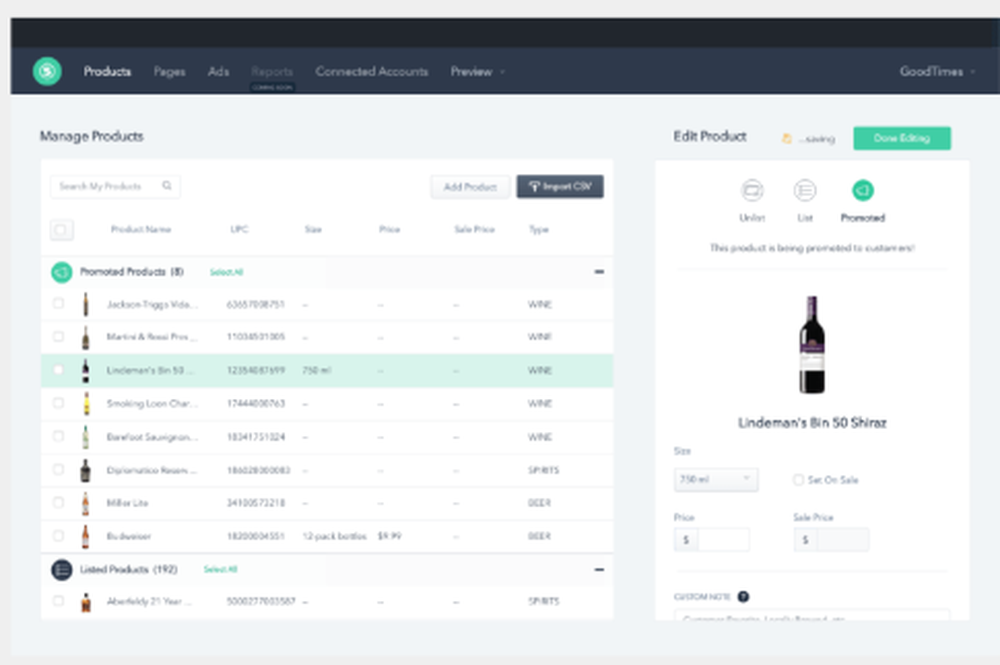Check the Martini & Rossi row checkbox
This screenshot has width=1000, height=665.
[x=58, y=337]
